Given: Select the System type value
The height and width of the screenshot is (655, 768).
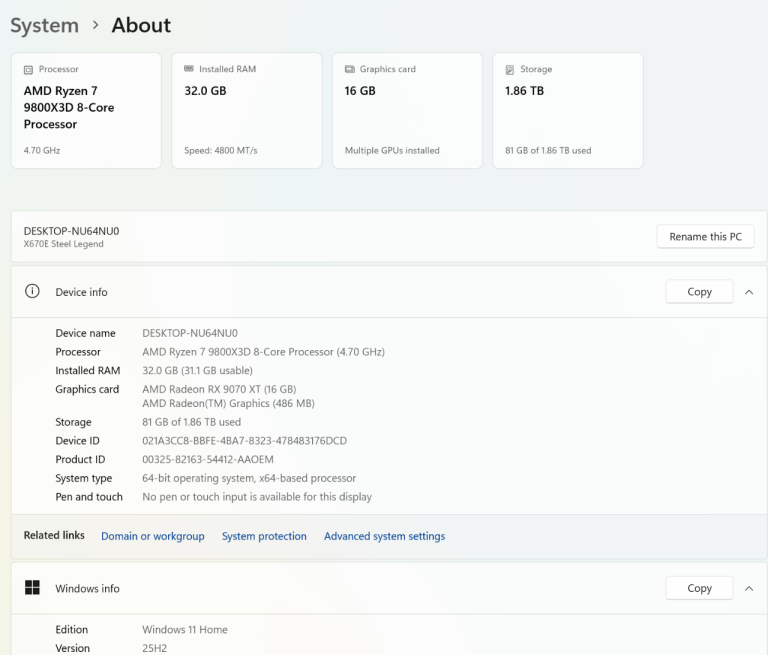Looking at the screenshot, I should pyautogui.click(x=249, y=478).
